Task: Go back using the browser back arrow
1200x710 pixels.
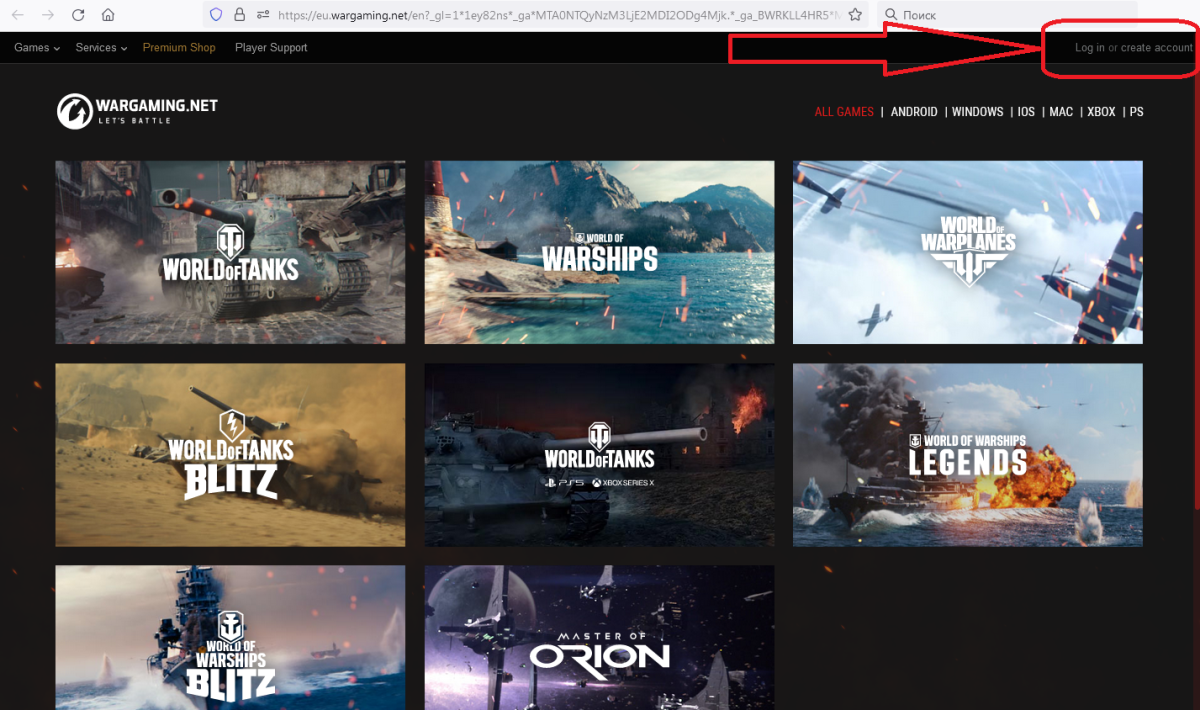Action: (x=17, y=15)
